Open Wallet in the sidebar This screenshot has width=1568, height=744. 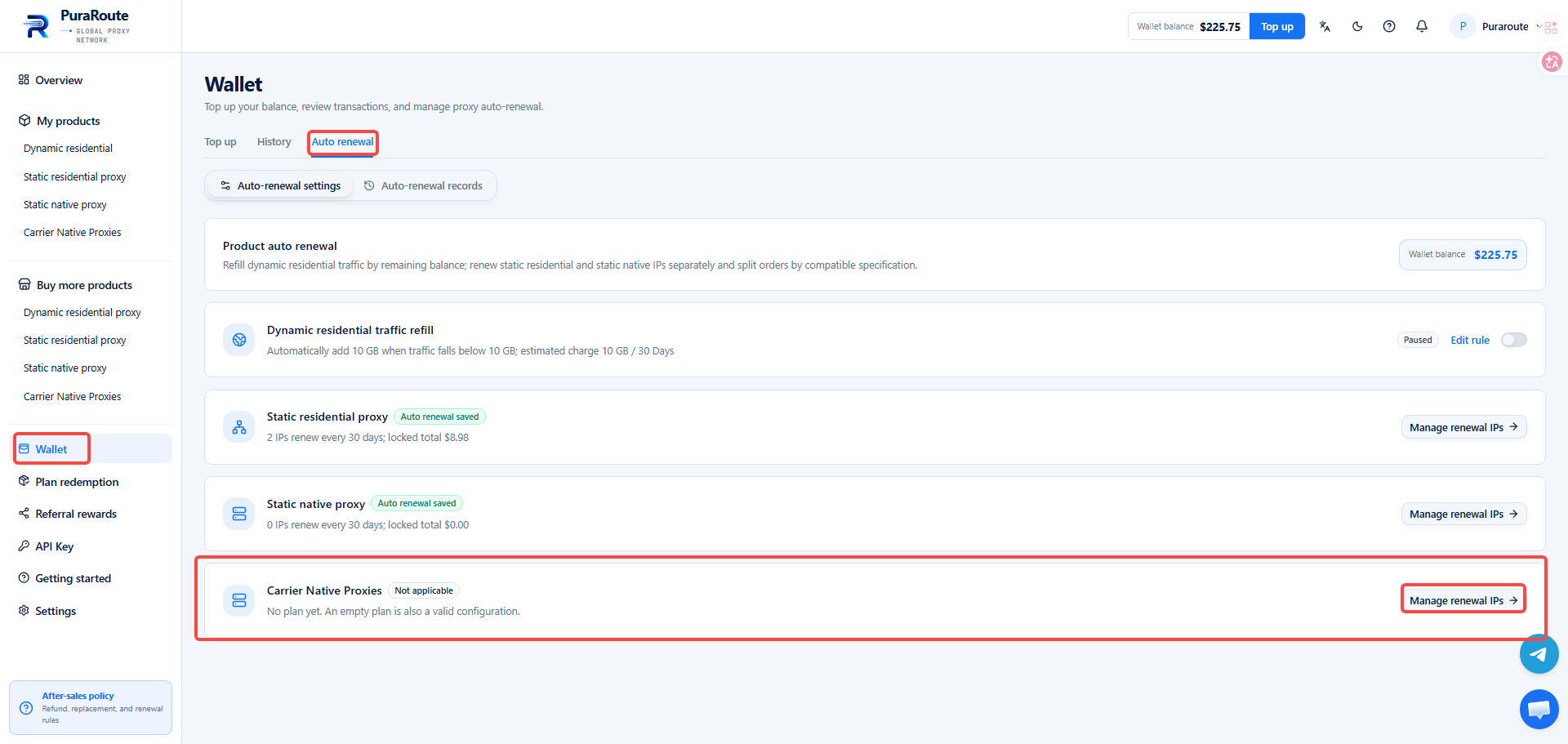91,449
